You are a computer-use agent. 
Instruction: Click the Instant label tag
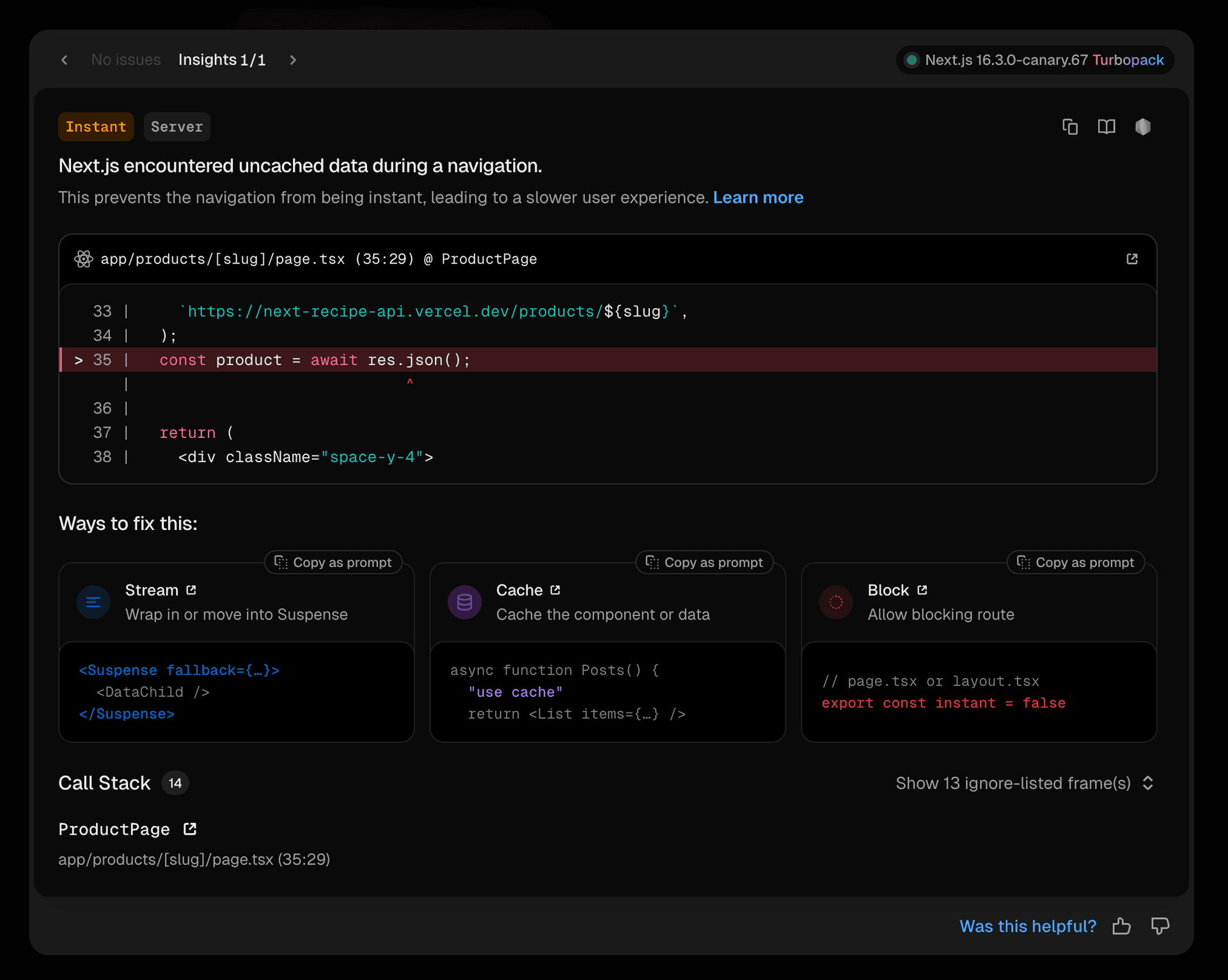coord(96,127)
